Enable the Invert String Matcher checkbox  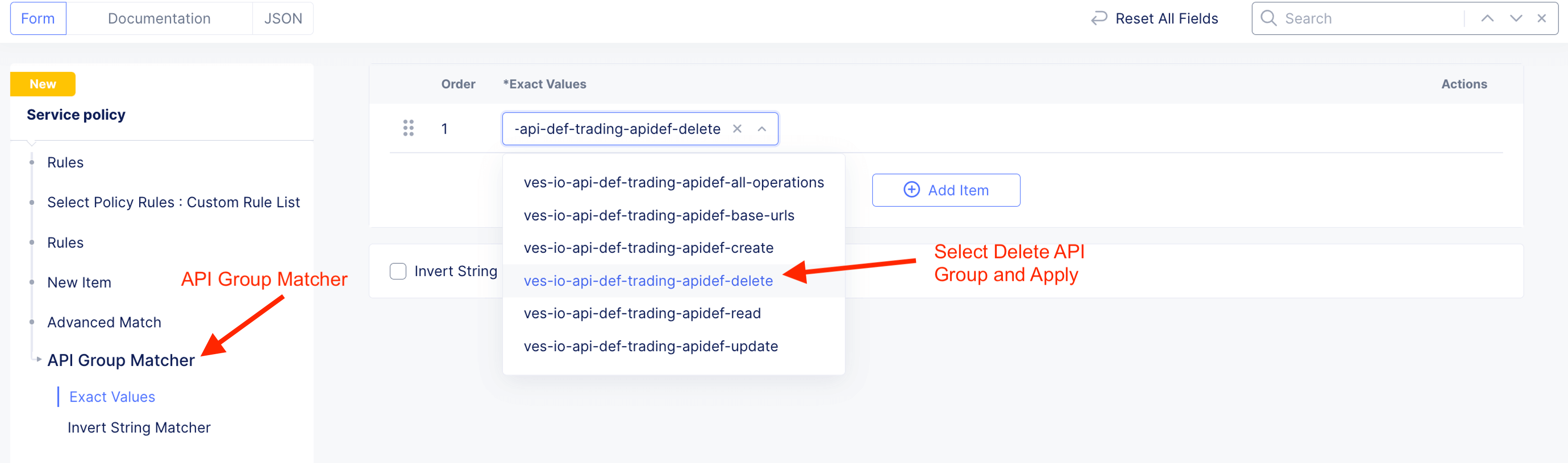tap(398, 271)
